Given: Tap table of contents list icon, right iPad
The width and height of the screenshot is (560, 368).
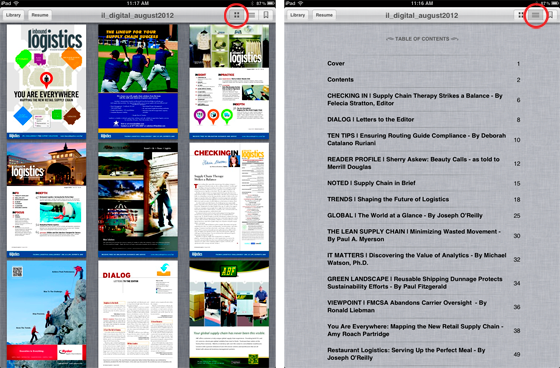Looking at the screenshot, I should point(535,15).
